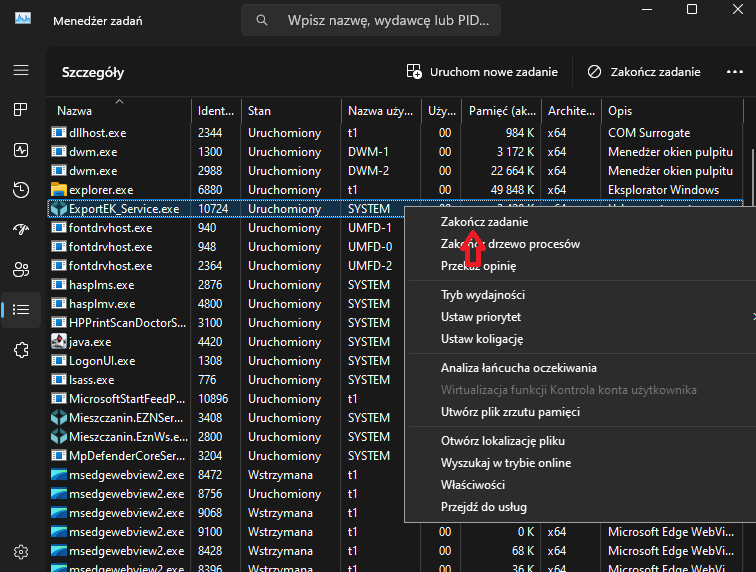
Task: Click Uruchom nowe zadanie button
Action: [x=482, y=72]
